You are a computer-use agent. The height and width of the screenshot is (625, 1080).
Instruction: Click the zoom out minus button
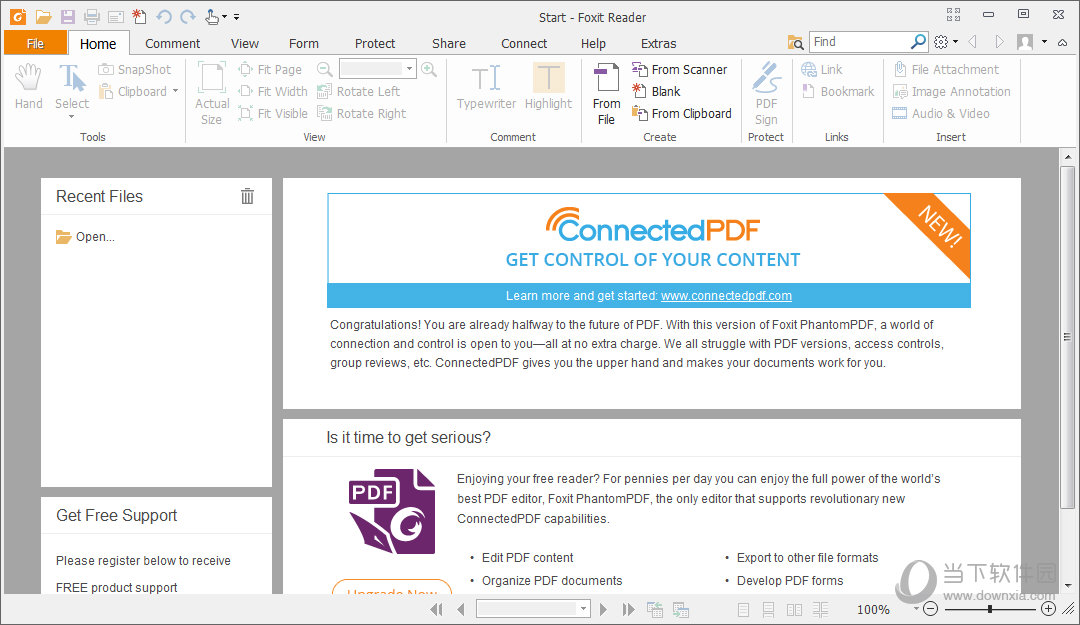(x=931, y=609)
